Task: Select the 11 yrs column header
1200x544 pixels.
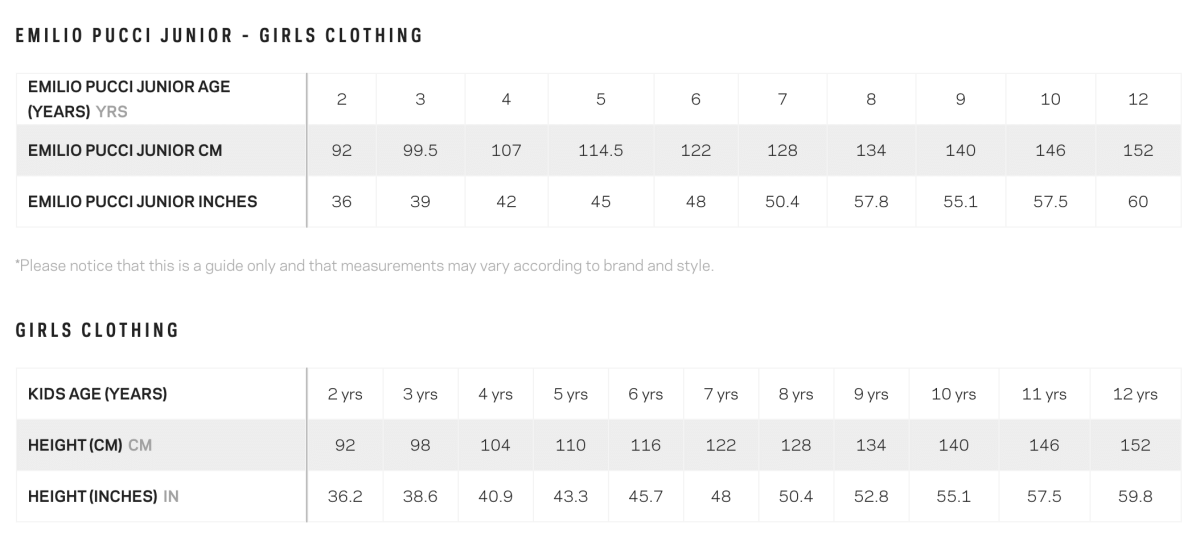Action: tap(1044, 394)
